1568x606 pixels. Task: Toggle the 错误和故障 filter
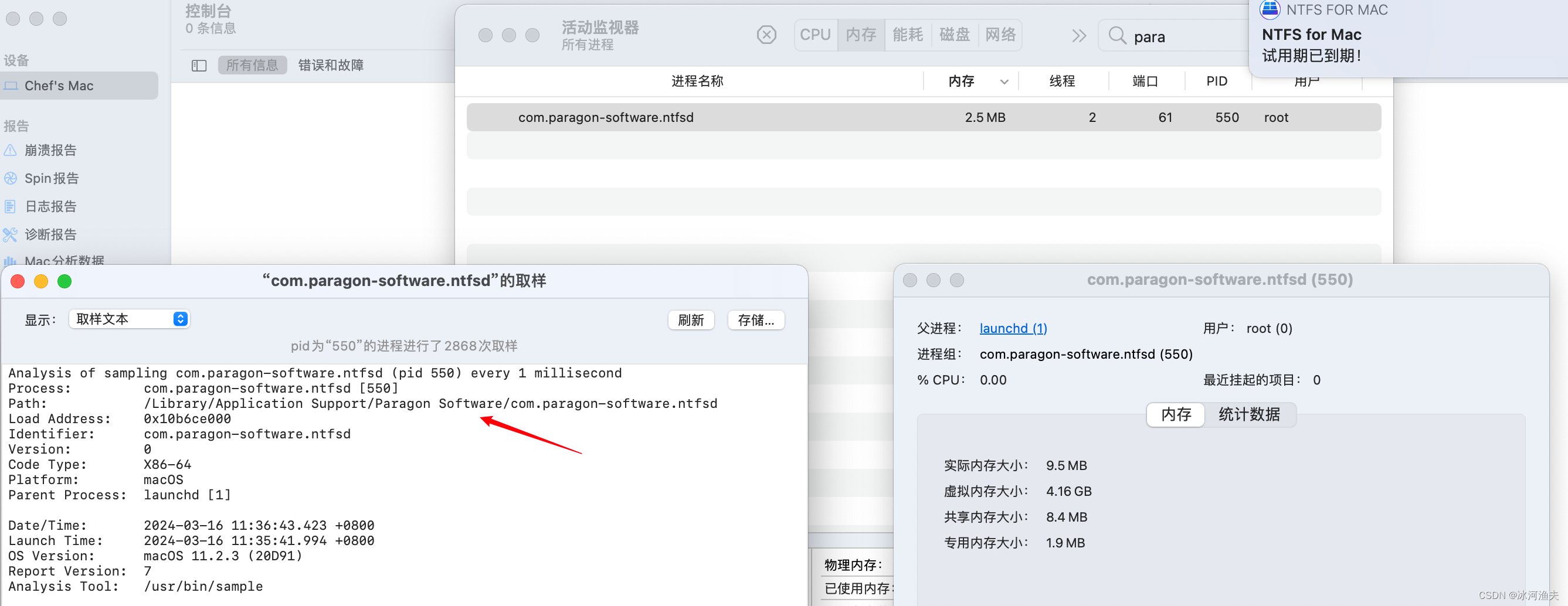coord(331,65)
